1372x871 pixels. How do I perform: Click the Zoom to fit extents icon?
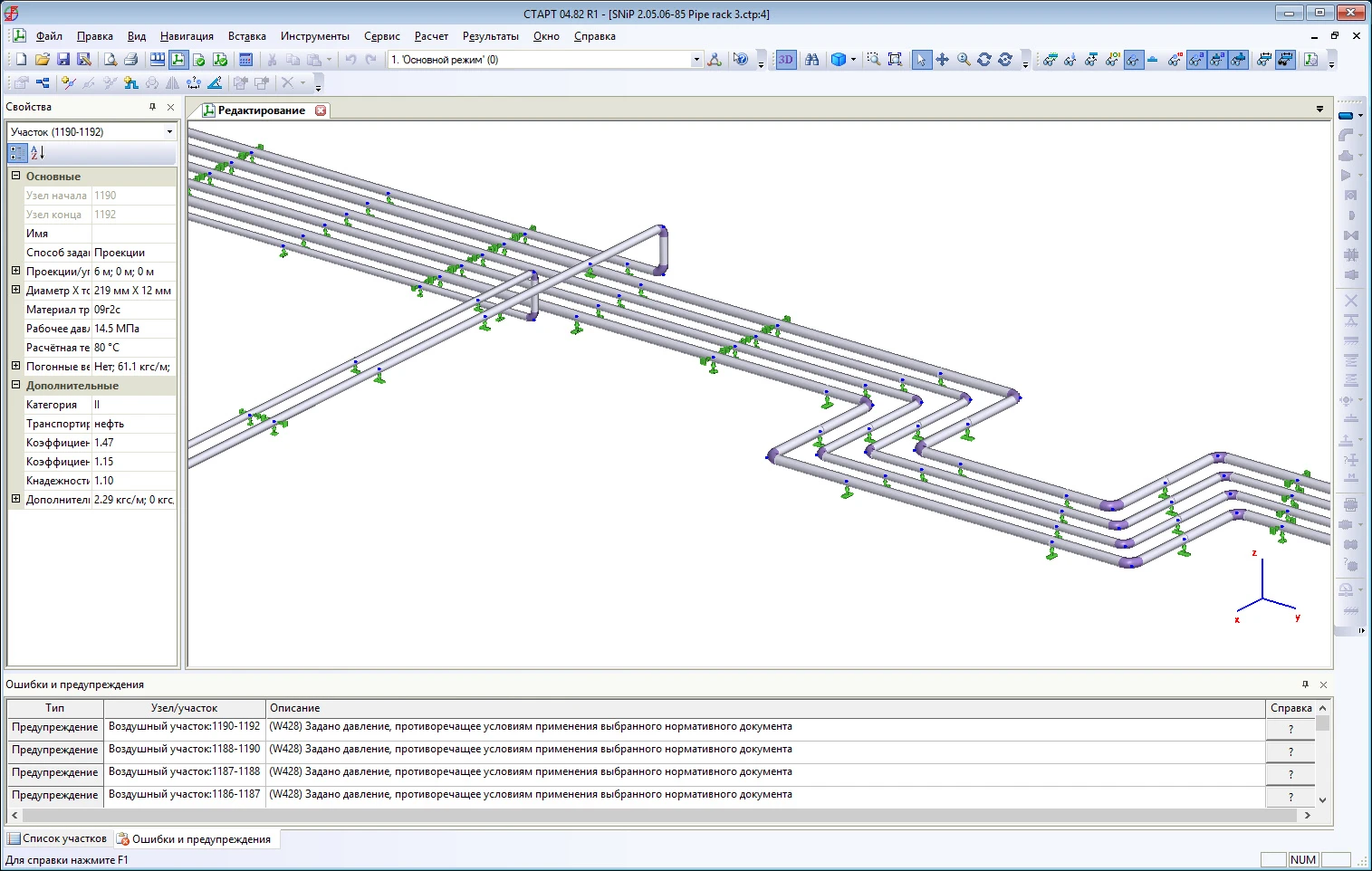click(895, 60)
